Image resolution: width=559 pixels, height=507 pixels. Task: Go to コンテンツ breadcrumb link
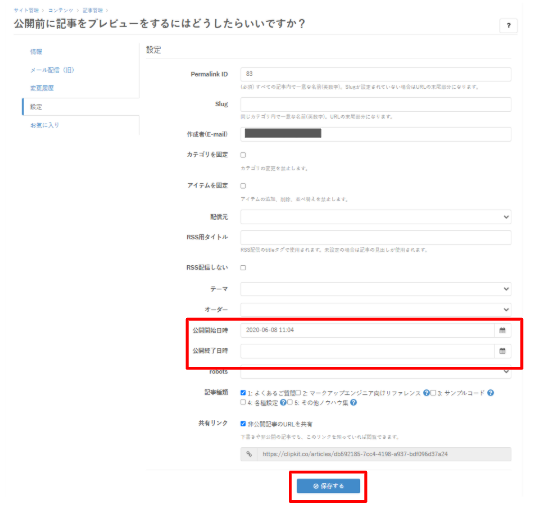[61, 10]
